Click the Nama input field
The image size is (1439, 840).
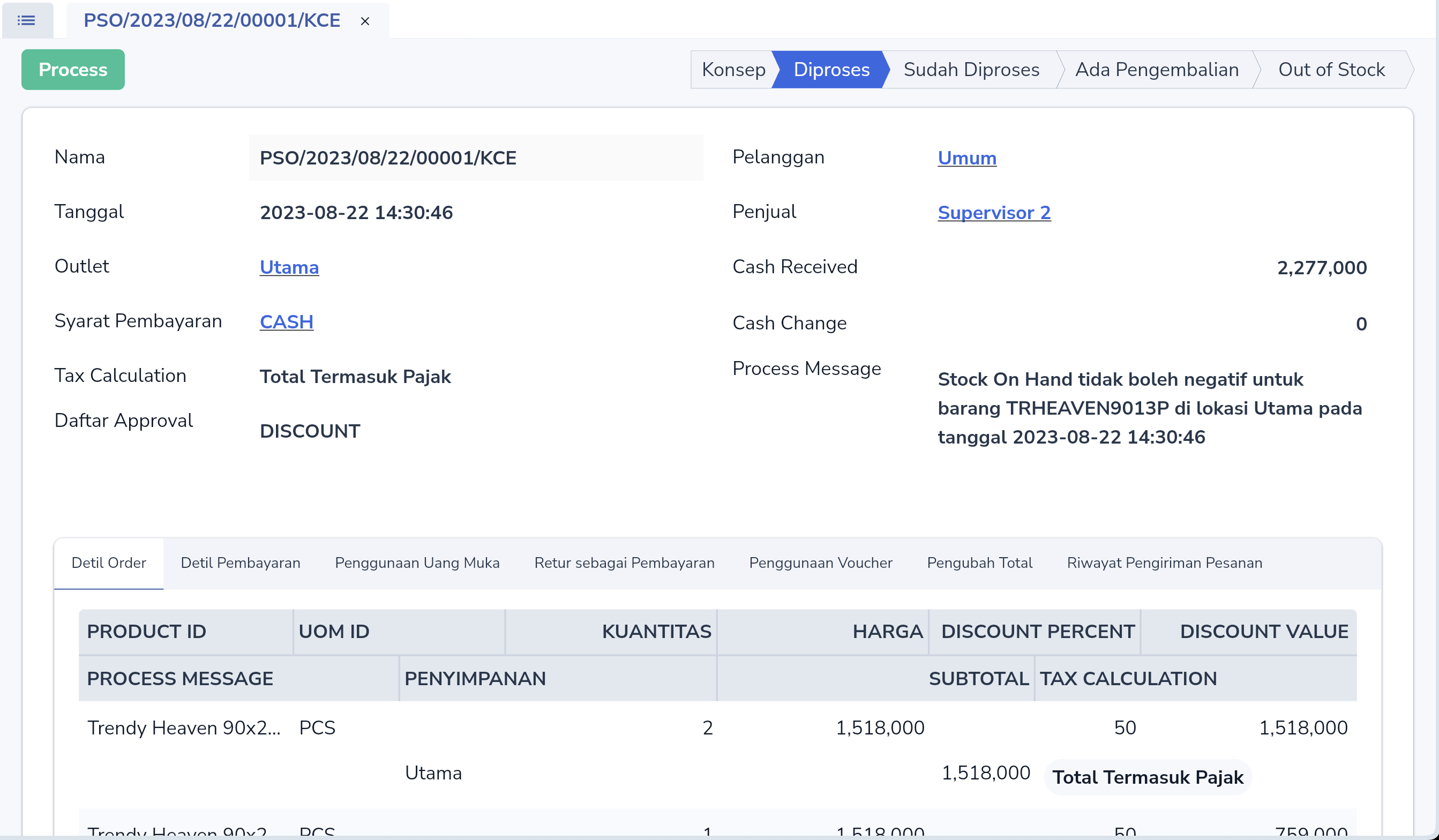tap(476, 158)
